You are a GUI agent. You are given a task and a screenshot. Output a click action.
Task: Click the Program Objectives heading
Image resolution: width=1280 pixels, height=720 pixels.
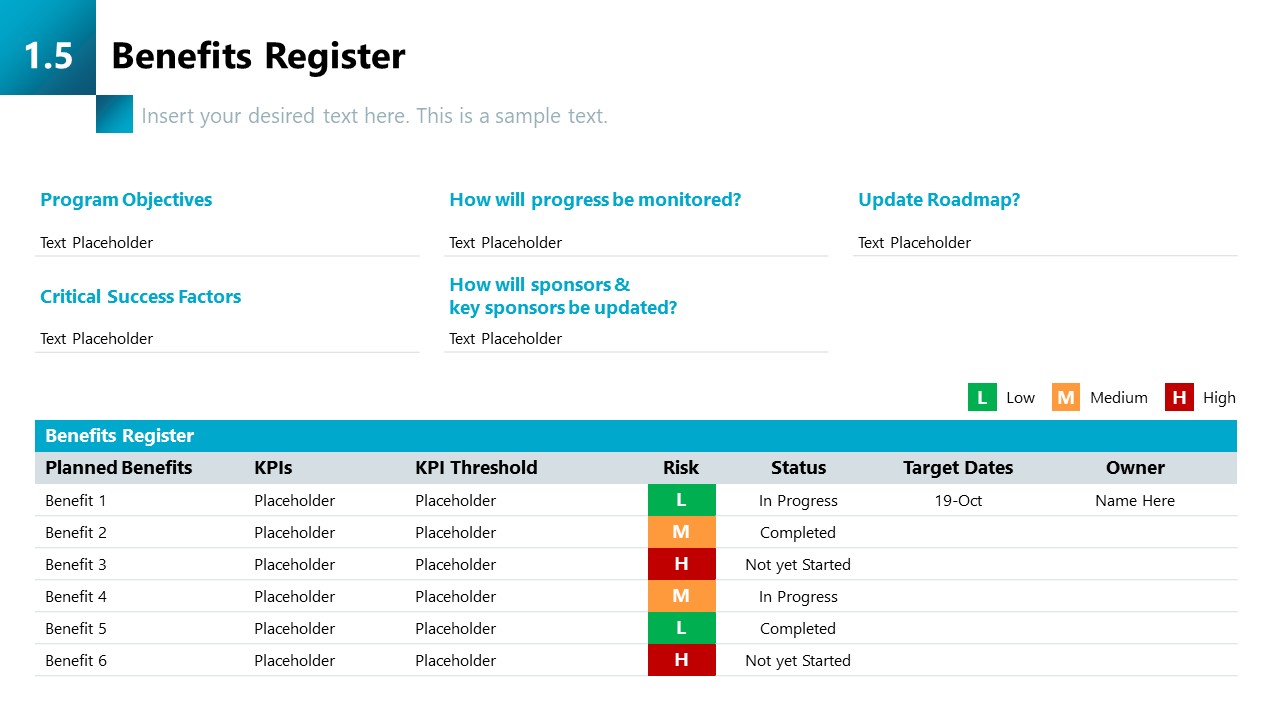tap(126, 200)
